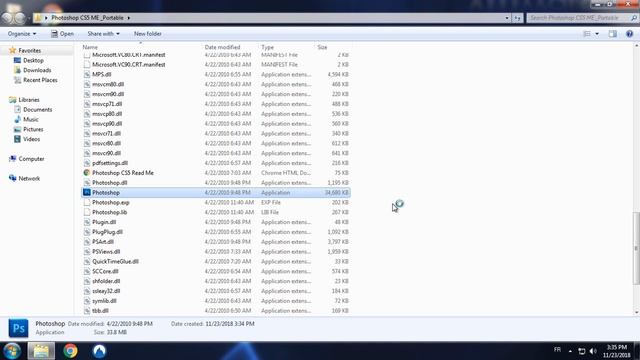640x360 pixels.
Task: Select the Photoshop.lib file icon
Action: point(87,212)
